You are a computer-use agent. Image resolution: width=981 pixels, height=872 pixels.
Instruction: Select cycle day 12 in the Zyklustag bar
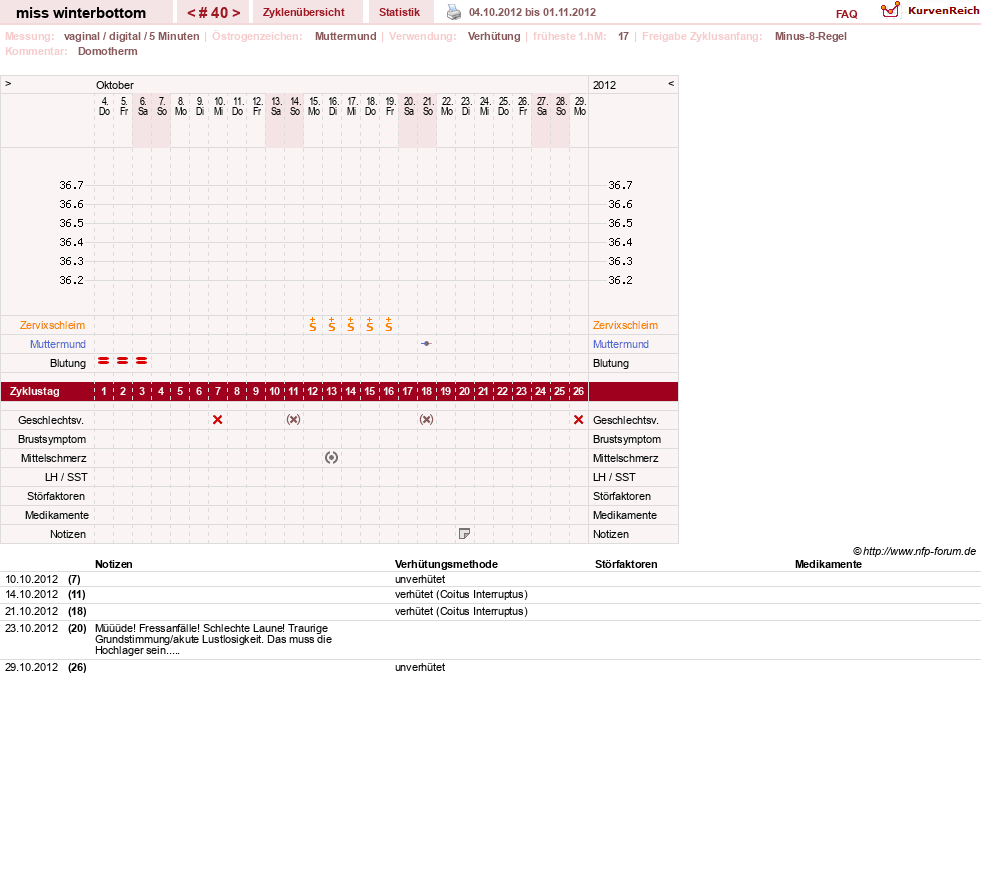[x=313, y=392]
